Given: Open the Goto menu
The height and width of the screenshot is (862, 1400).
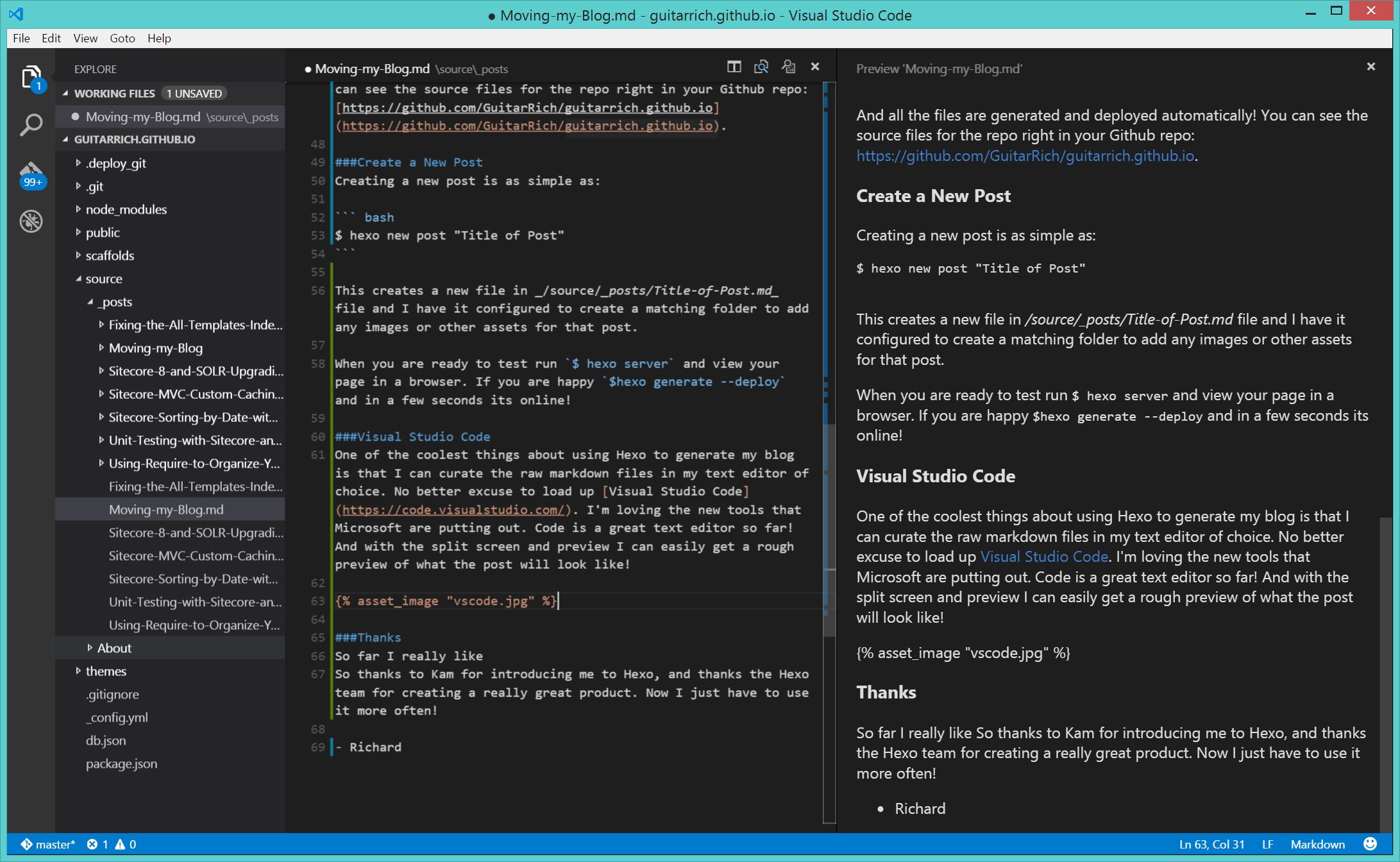Looking at the screenshot, I should [x=122, y=38].
